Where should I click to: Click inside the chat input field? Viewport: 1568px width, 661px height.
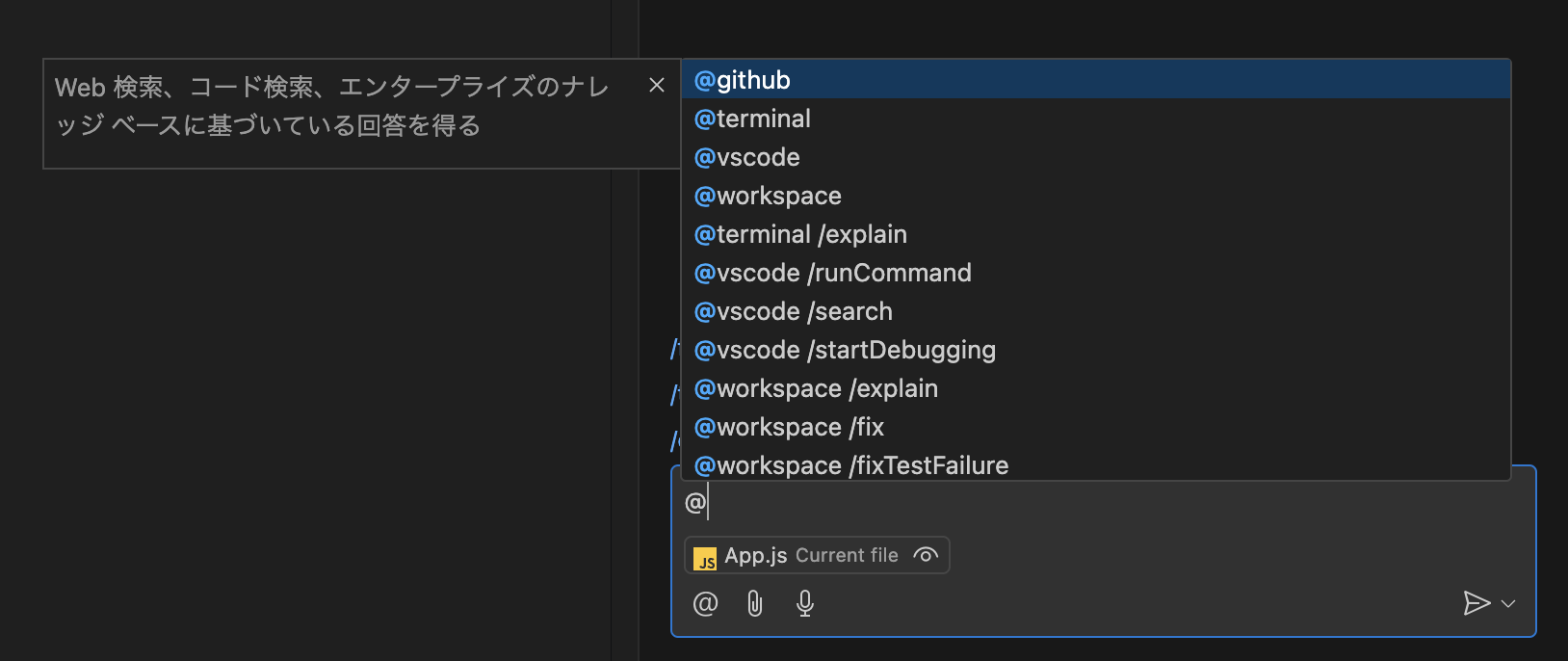pos(1103,503)
